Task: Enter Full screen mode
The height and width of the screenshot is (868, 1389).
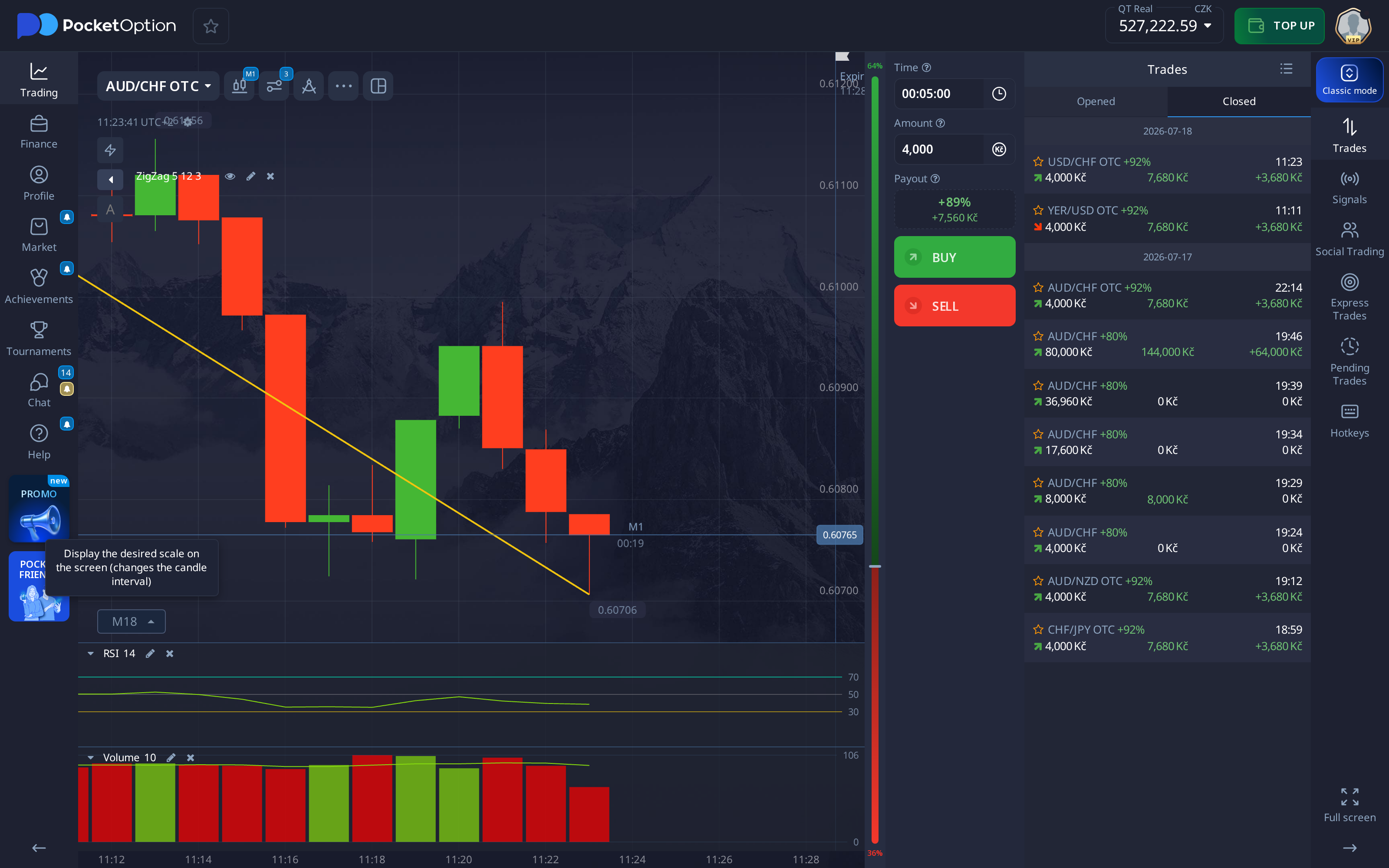Action: (x=1350, y=805)
